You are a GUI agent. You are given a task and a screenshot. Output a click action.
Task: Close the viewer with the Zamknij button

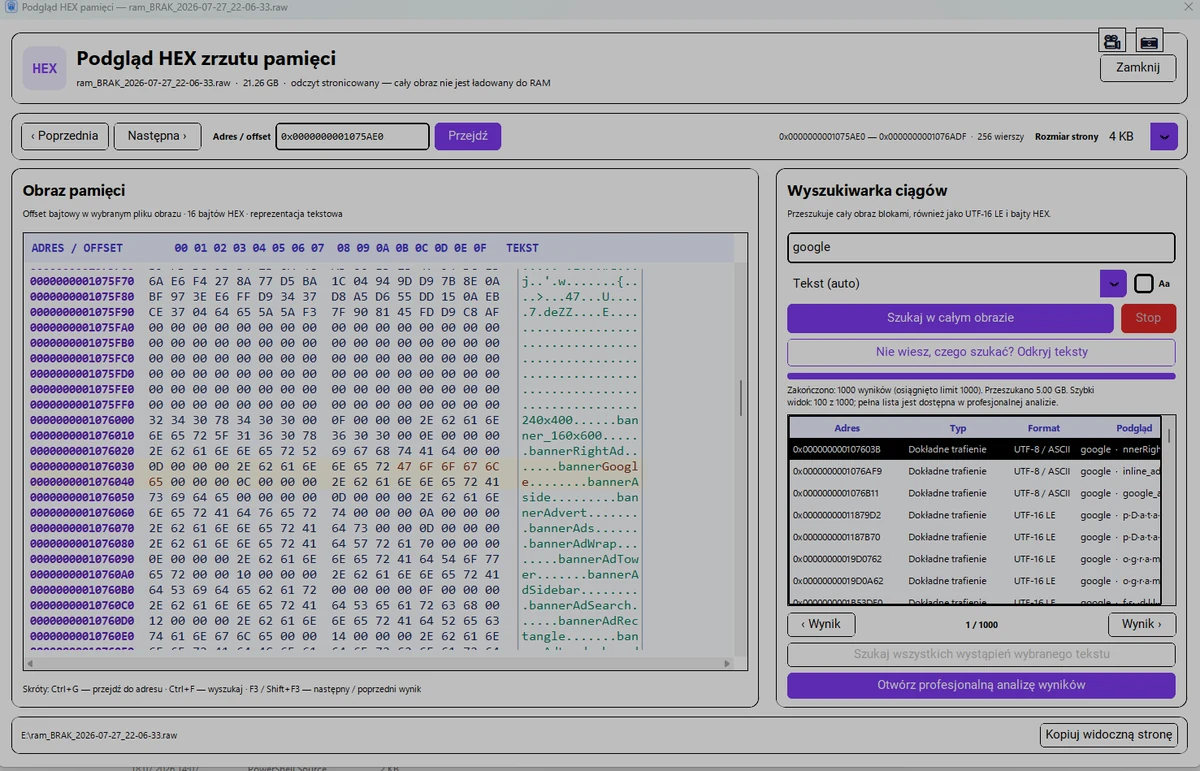(1138, 68)
